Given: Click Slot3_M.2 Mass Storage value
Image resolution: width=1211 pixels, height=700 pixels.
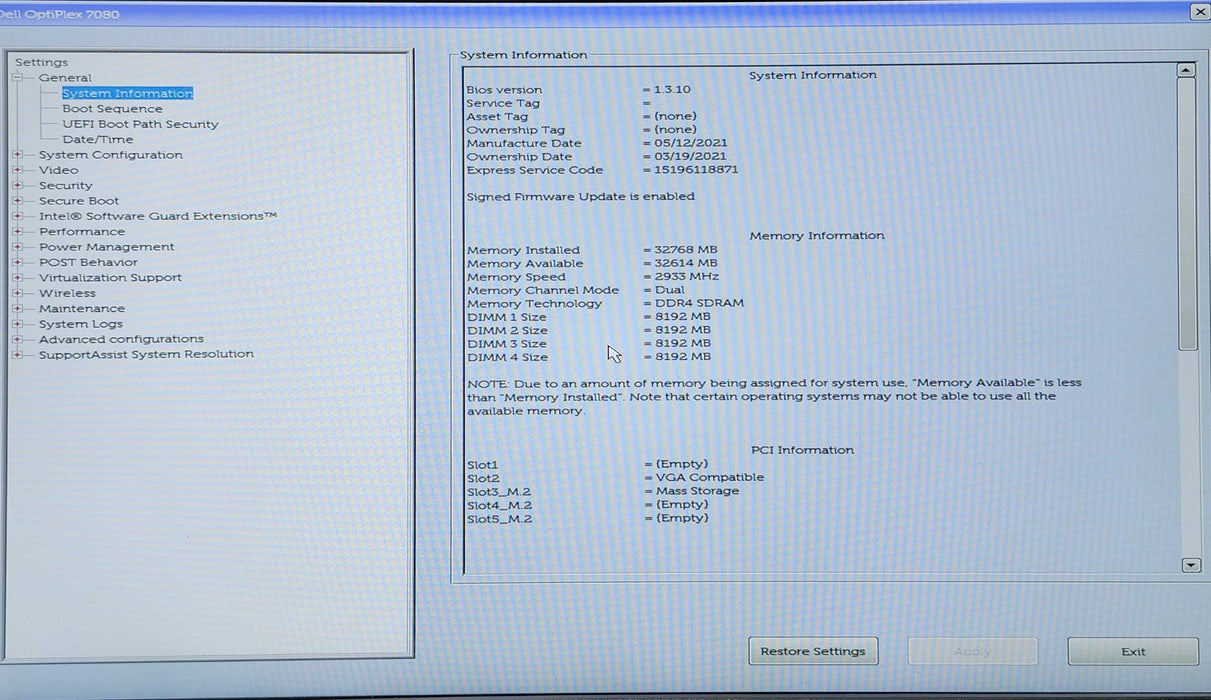Looking at the screenshot, I should click(697, 491).
